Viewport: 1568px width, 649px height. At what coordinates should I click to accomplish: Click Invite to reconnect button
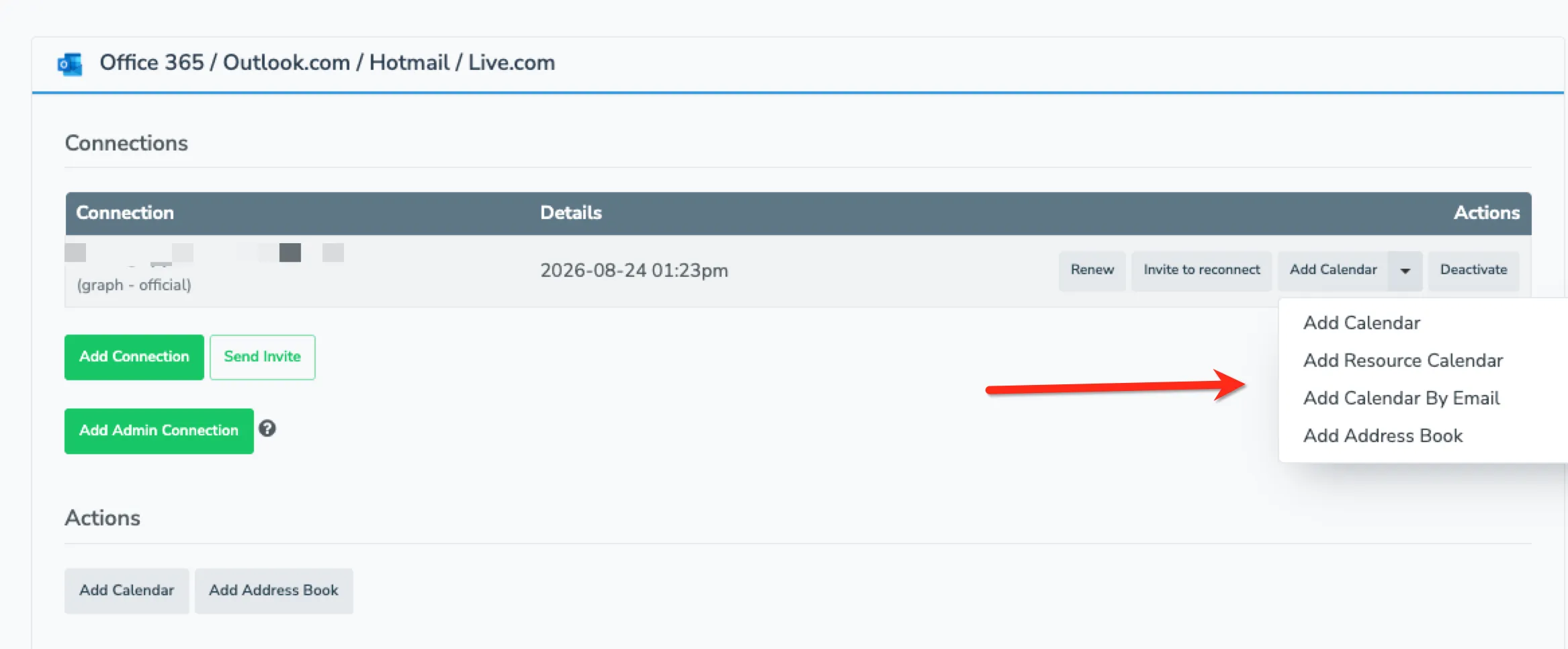pos(1202,271)
